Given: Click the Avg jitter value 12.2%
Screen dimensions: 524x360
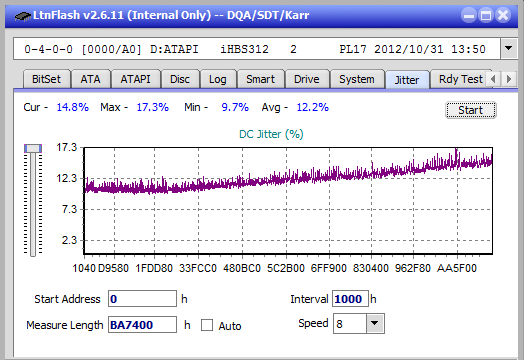Looking at the screenshot, I should [312, 107].
